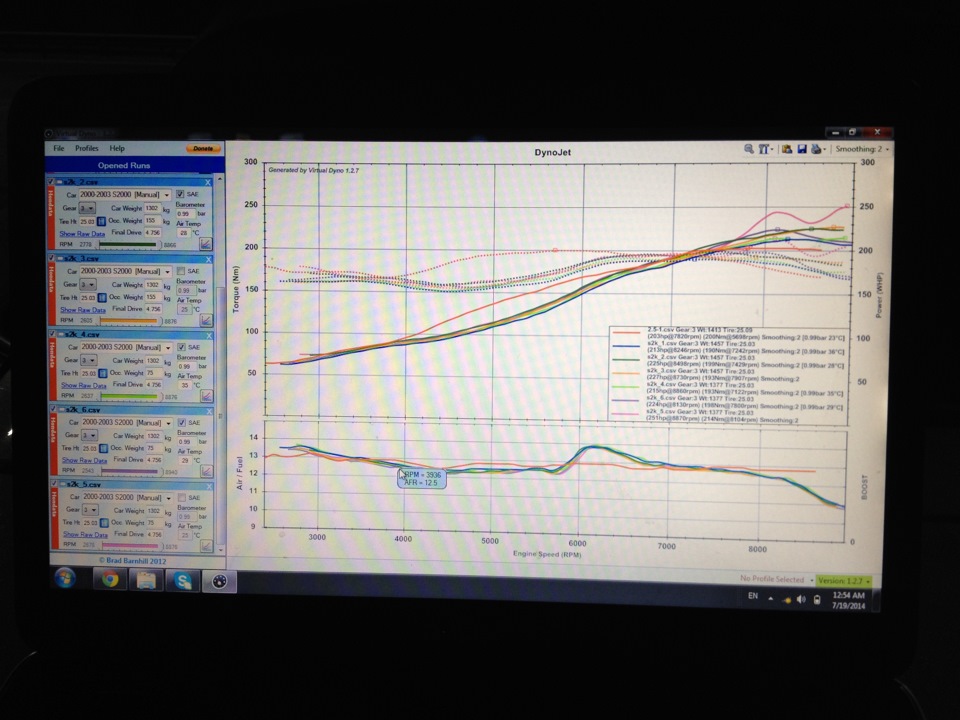The height and width of the screenshot is (720, 960).
Task: Click the printer icon in graph toolbar
Action: tap(818, 149)
